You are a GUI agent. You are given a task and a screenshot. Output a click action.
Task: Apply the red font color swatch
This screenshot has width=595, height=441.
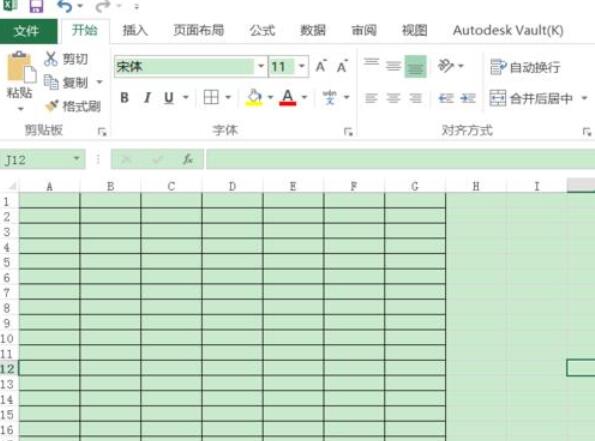pos(288,98)
